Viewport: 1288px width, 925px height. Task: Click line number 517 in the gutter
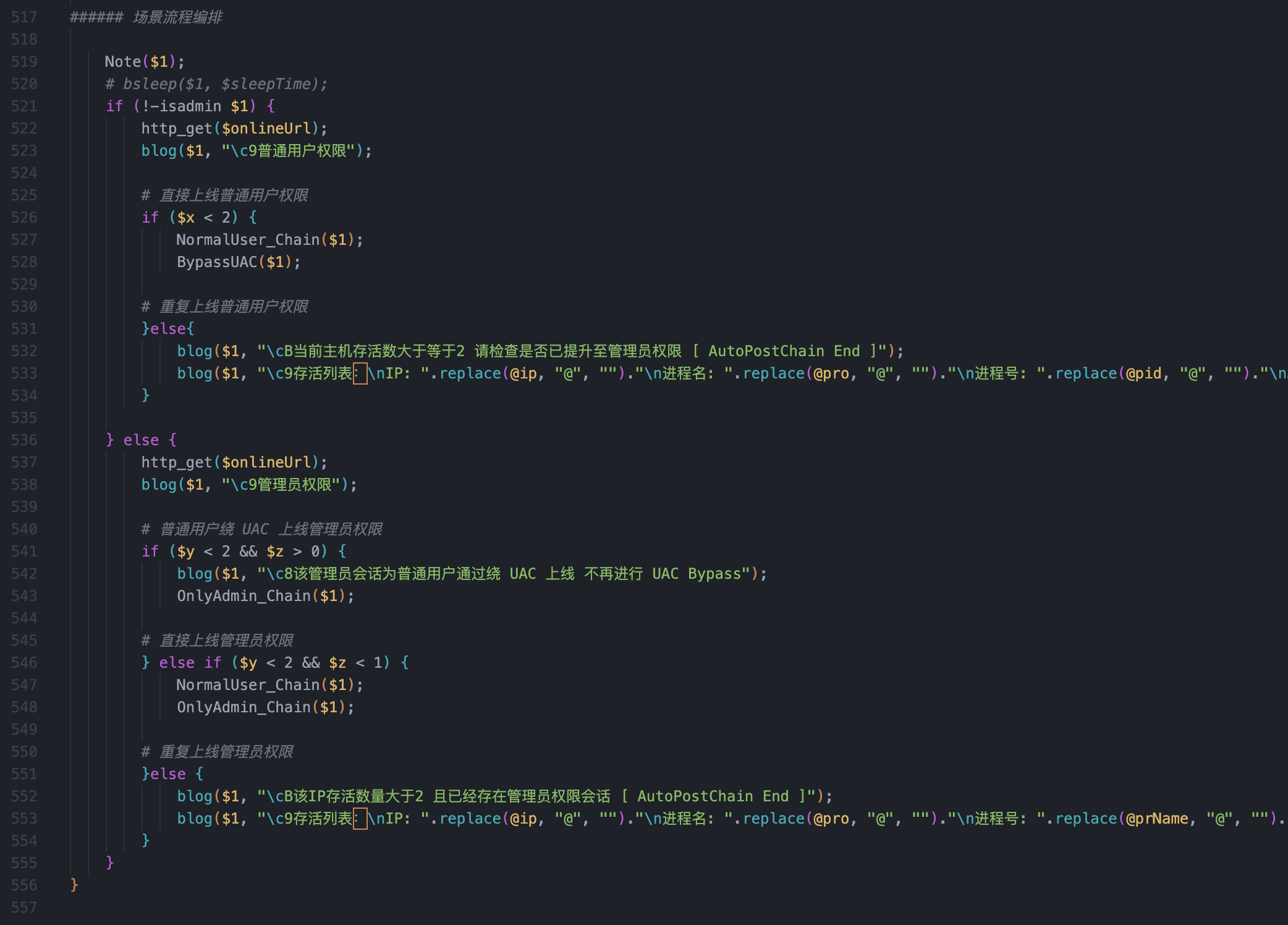pyautogui.click(x=24, y=17)
